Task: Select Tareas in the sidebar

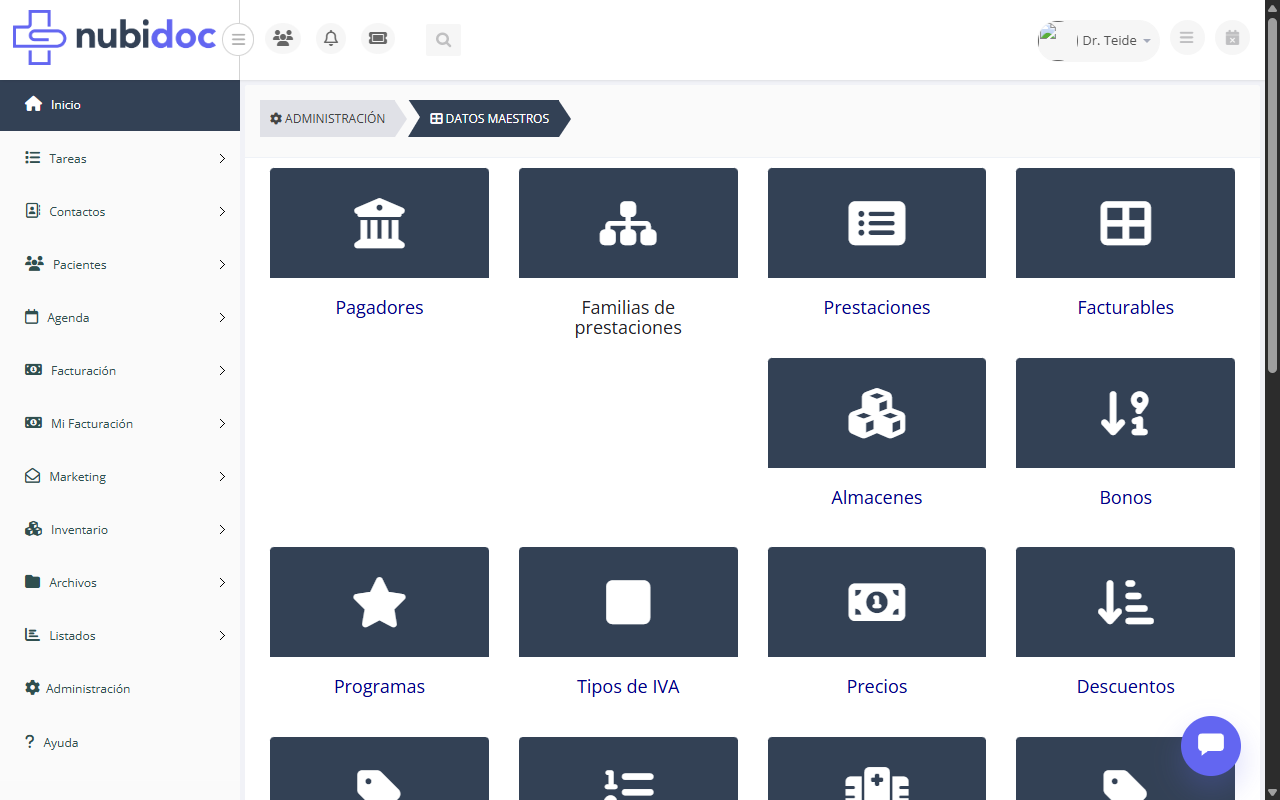Action: pyautogui.click(x=120, y=158)
